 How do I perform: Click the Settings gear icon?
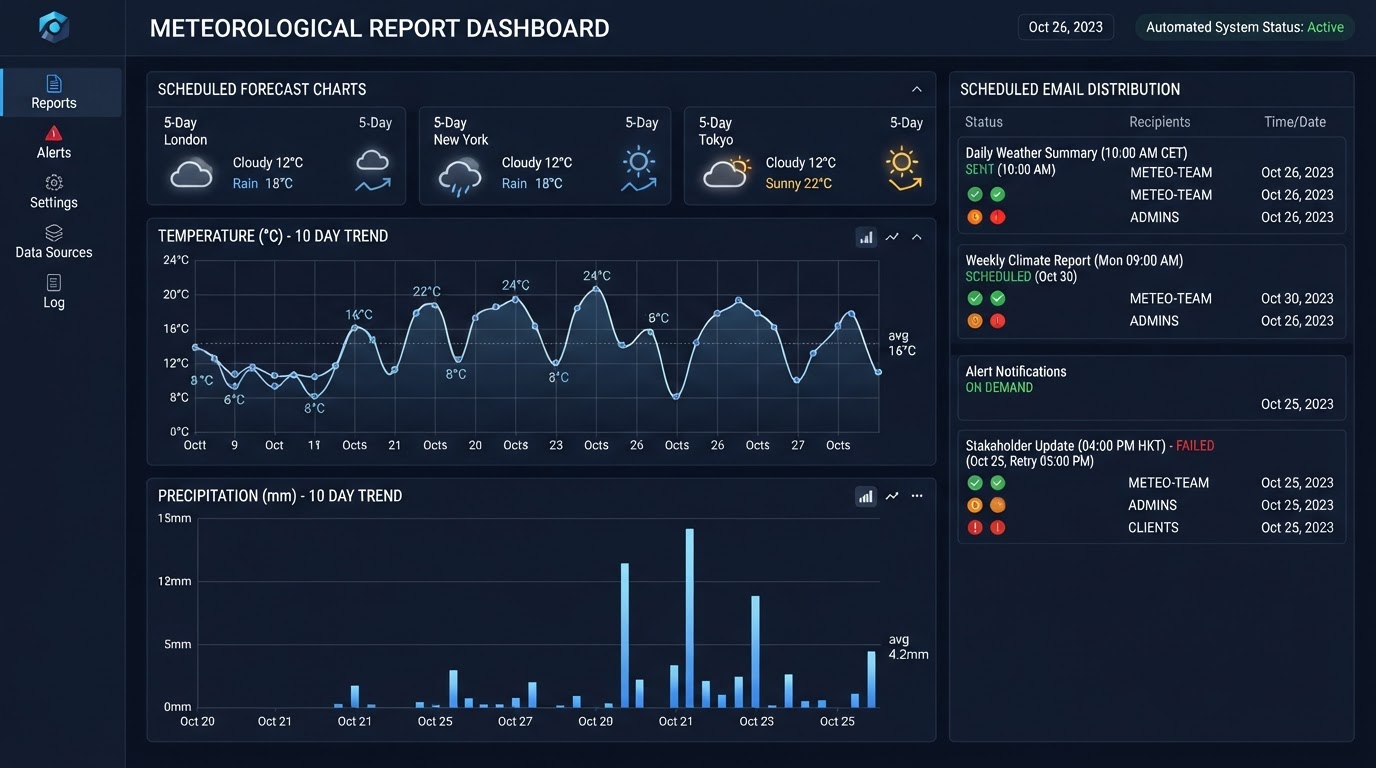coord(54,183)
